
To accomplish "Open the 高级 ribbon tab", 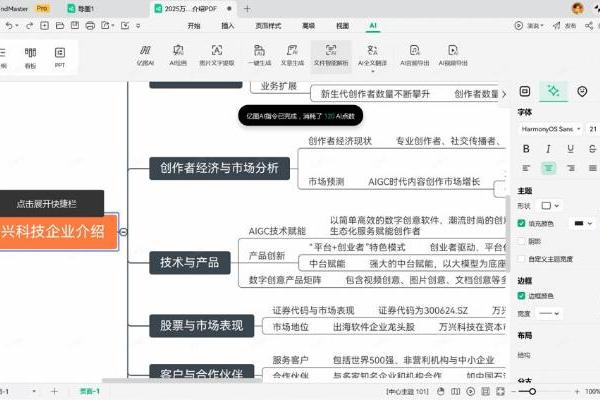I will click(x=308, y=26).
